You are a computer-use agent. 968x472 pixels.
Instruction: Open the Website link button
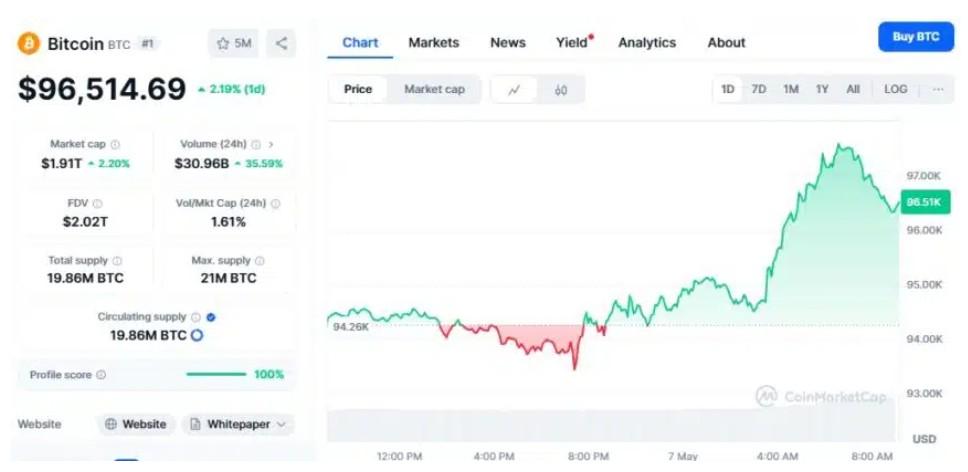[136, 424]
